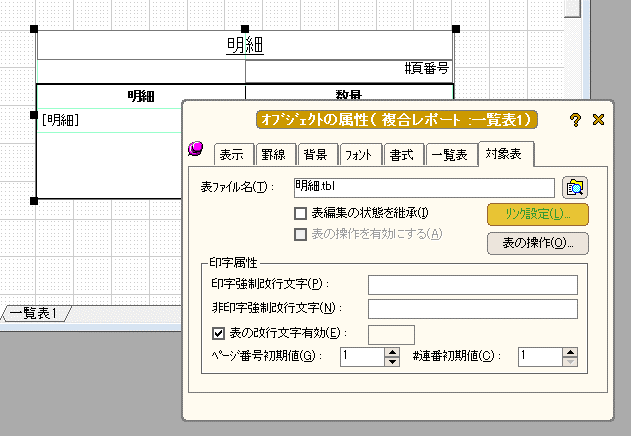Click the purple pin icon beside tabs
Screen dimensions: 631x436
pos(197,150)
